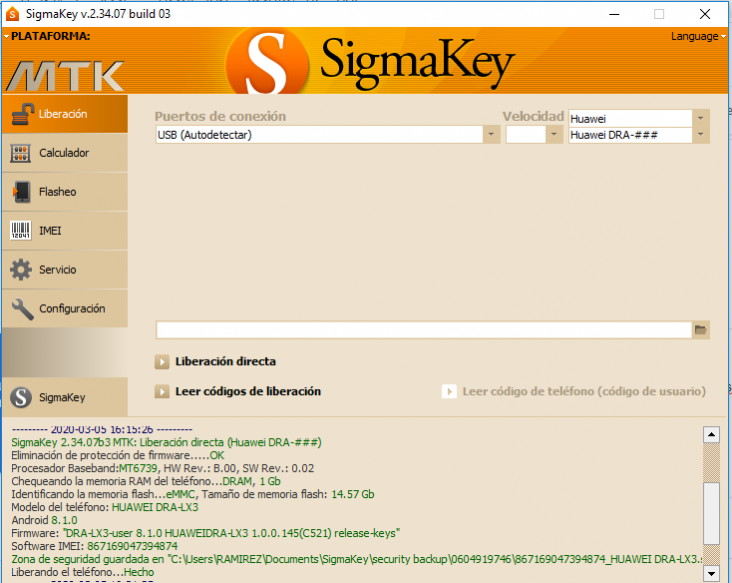The height and width of the screenshot is (583, 732).
Task: Click the USB (Autodetectar) port field
Action: (320, 135)
